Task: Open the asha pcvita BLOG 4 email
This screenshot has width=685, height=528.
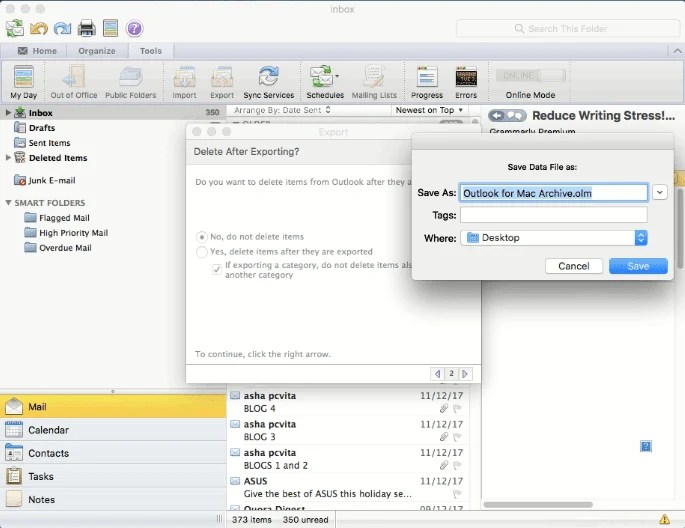Action: pyautogui.click(x=347, y=402)
